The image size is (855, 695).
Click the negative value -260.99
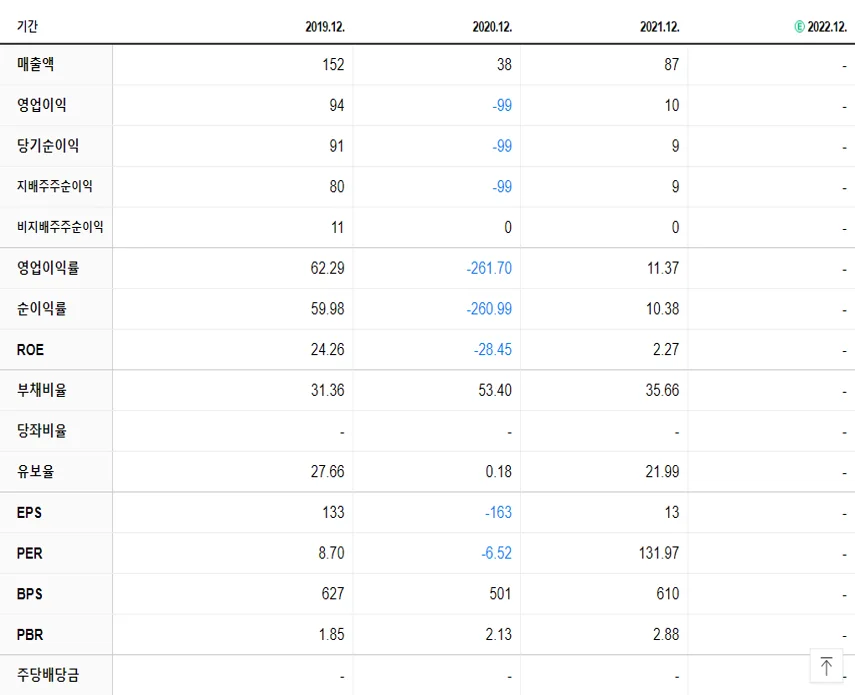(489, 309)
